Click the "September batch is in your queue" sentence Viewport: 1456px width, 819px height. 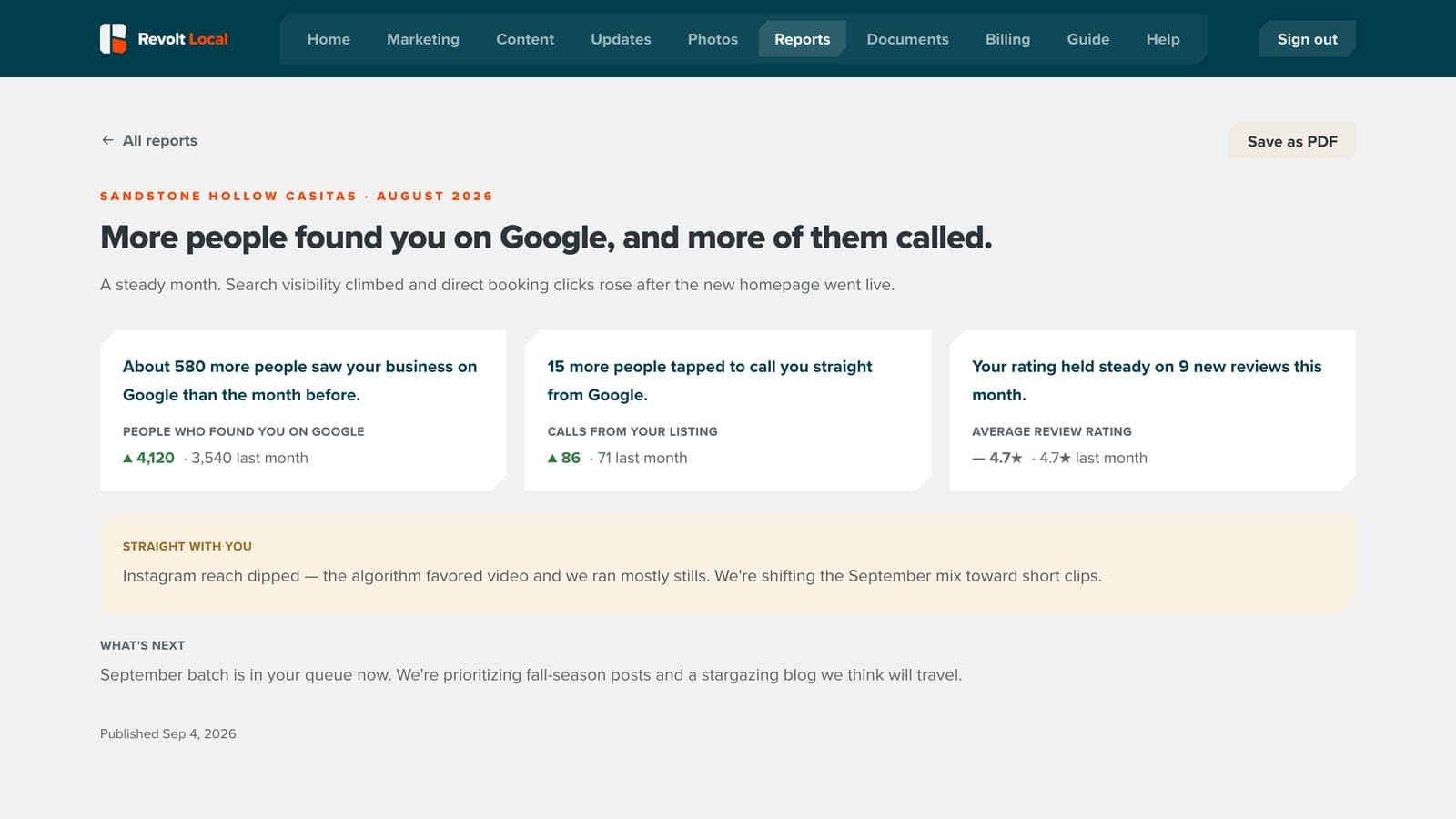531,675
